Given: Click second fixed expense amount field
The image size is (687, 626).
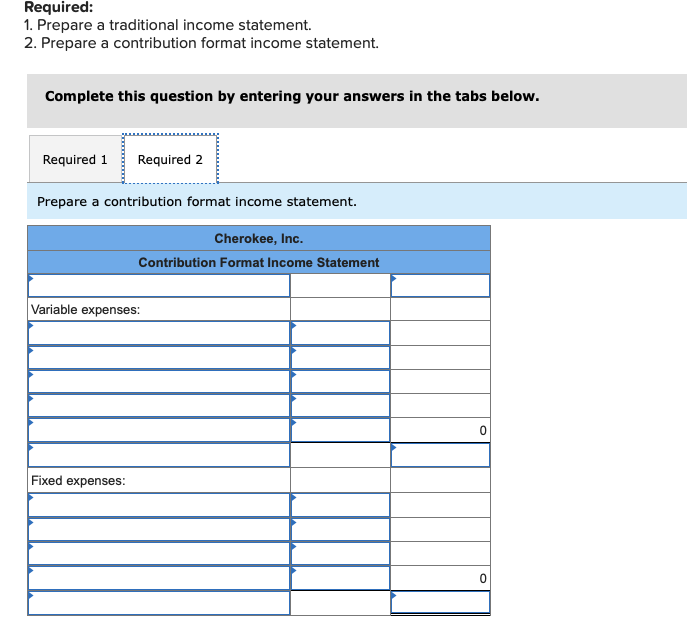Looking at the screenshot, I should point(340,530).
